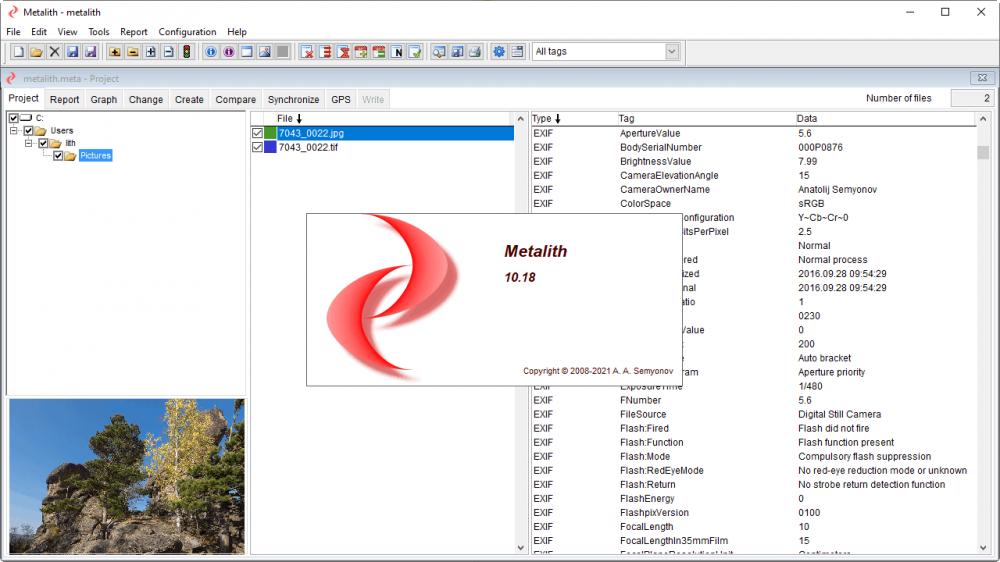Click the image preview toolbar icon

pos(265,52)
